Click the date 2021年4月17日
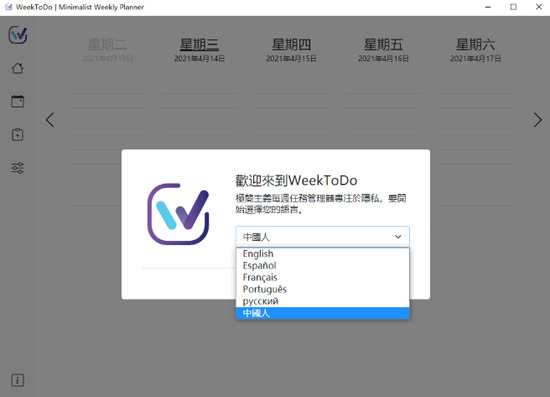Screen dimensions: 550x397 pos(475,59)
